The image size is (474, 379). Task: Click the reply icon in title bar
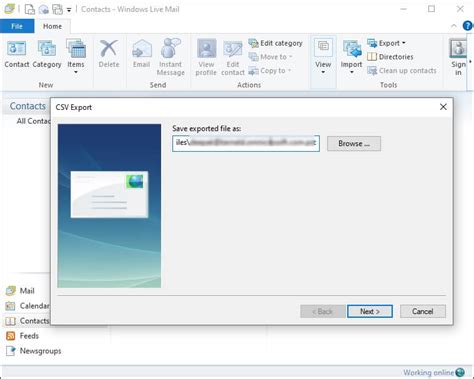44,10
